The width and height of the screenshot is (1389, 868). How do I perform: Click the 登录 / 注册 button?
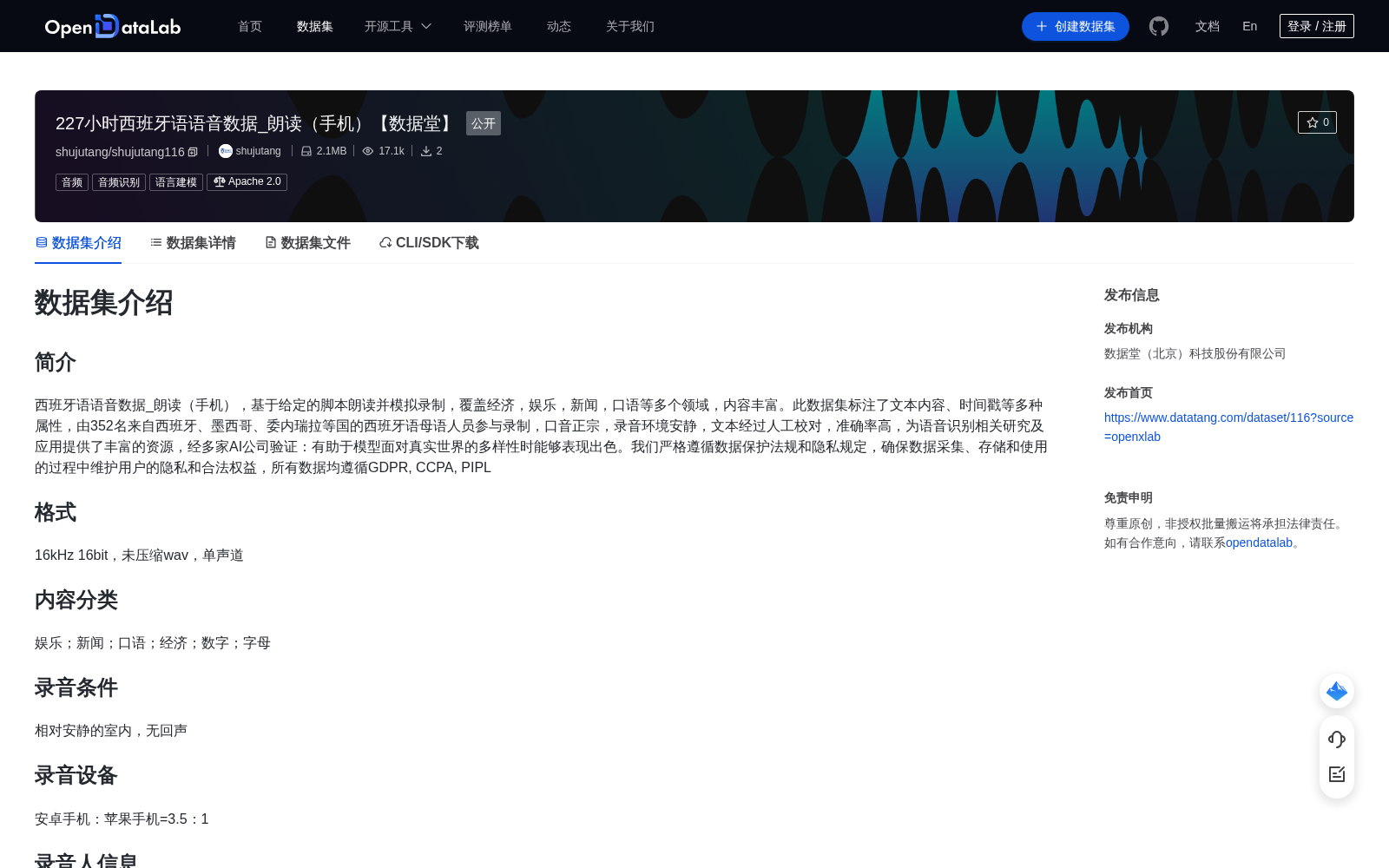(x=1317, y=26)
